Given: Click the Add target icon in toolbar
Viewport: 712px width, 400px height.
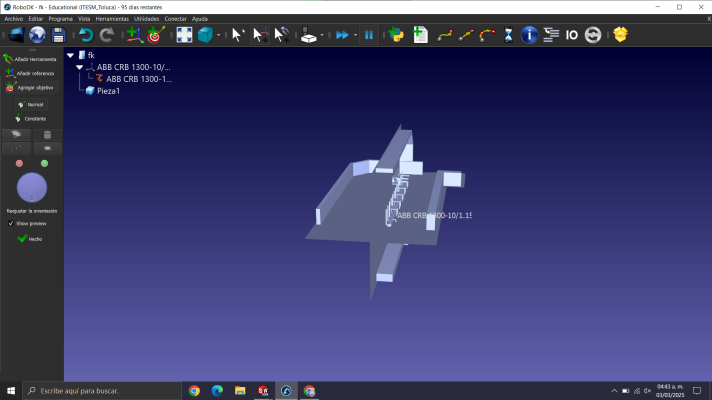Looking at the screenshot, I should click(154, 35).
